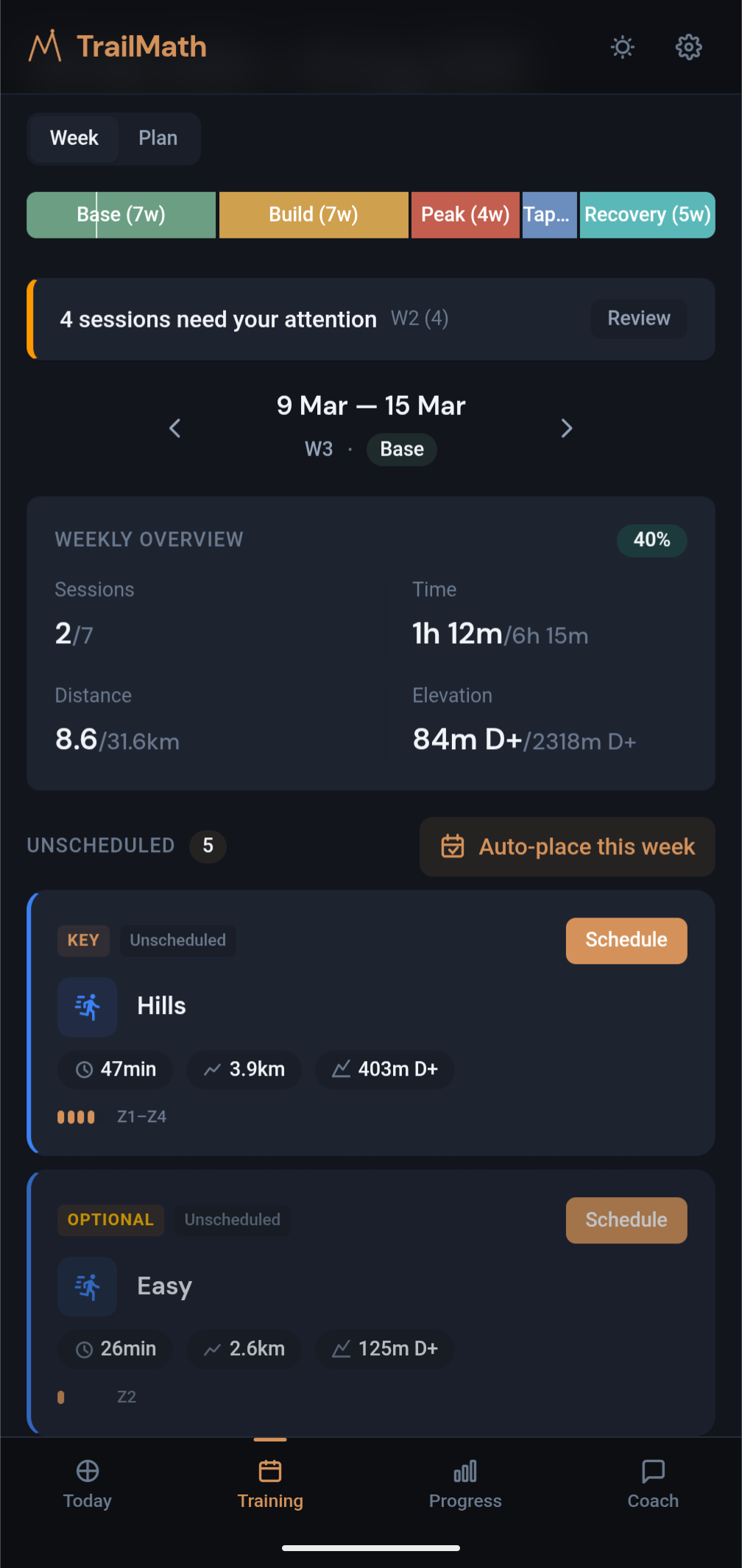
Task: Click the Easy running session icon
Action: [88, 1286]
